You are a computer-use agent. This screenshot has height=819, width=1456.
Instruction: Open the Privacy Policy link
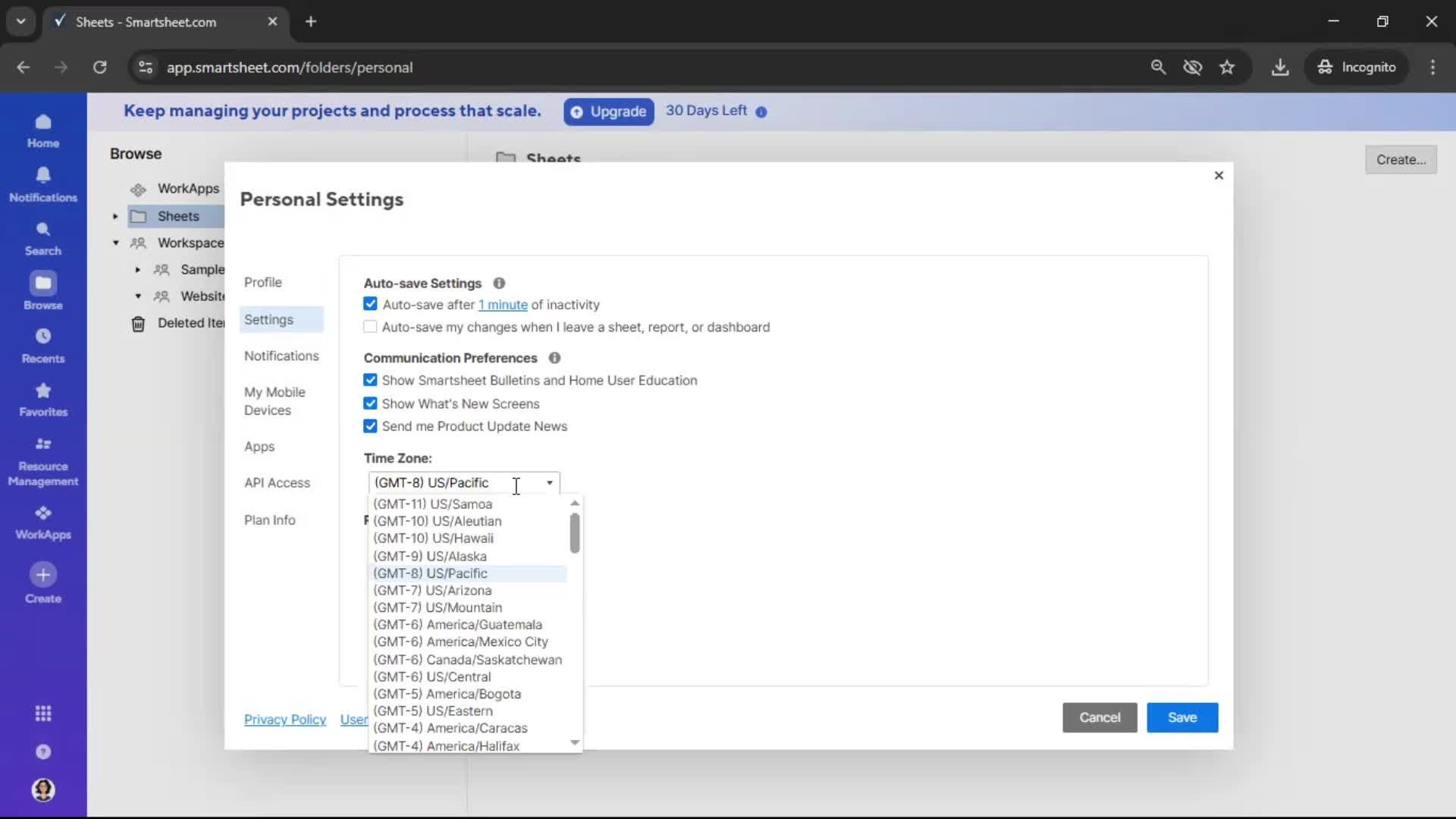[284, 720]
